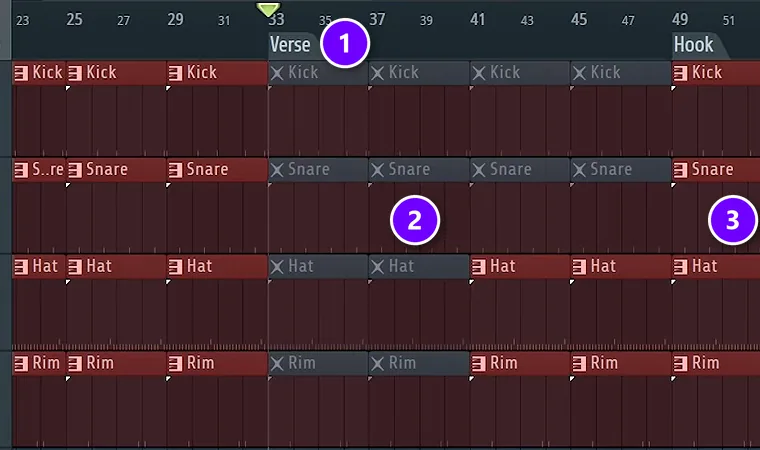The height and width of the screenshot is (450, 760).
Task: Click the muted X icon on Snare clip at bar 41
Action: coord(479,170)
